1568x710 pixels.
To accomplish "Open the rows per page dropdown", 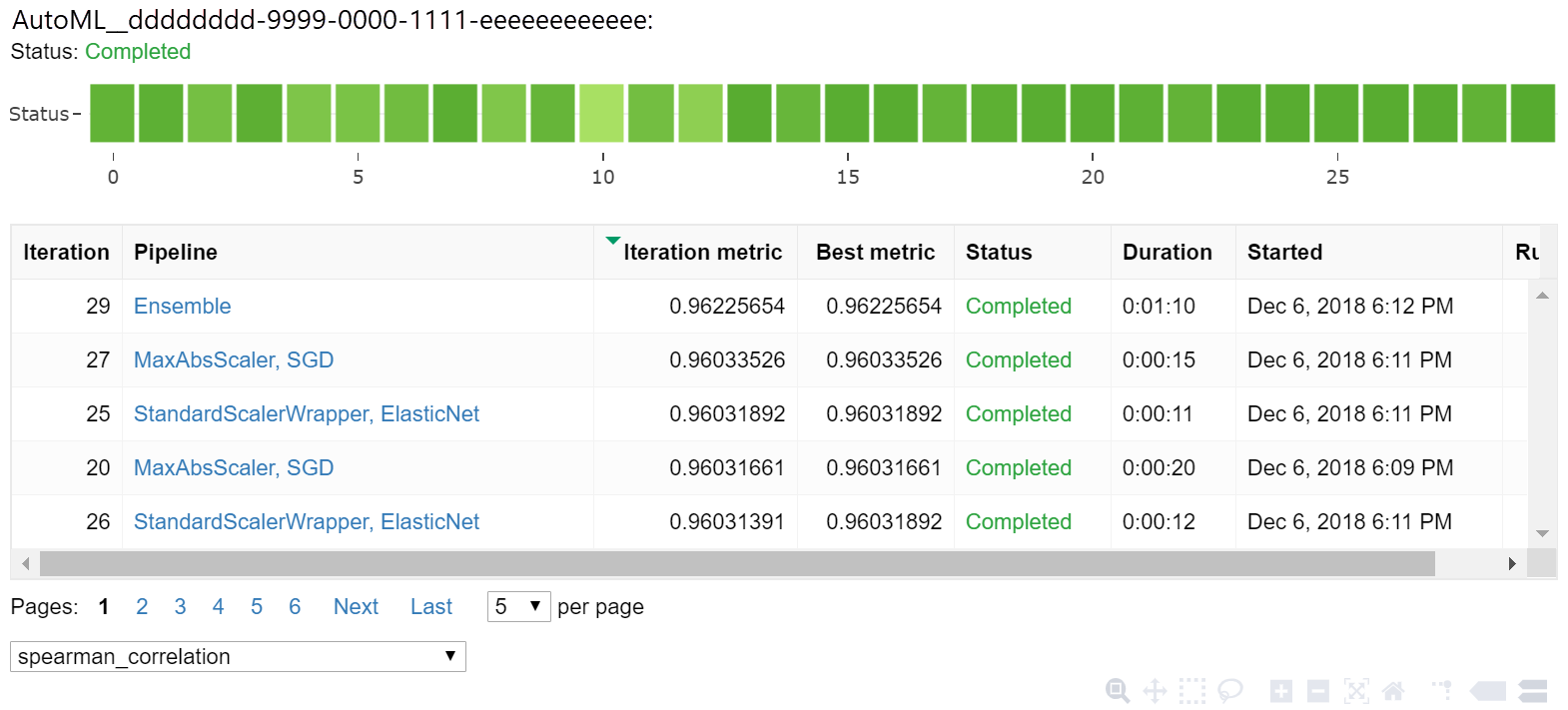I will click(518, 606).
